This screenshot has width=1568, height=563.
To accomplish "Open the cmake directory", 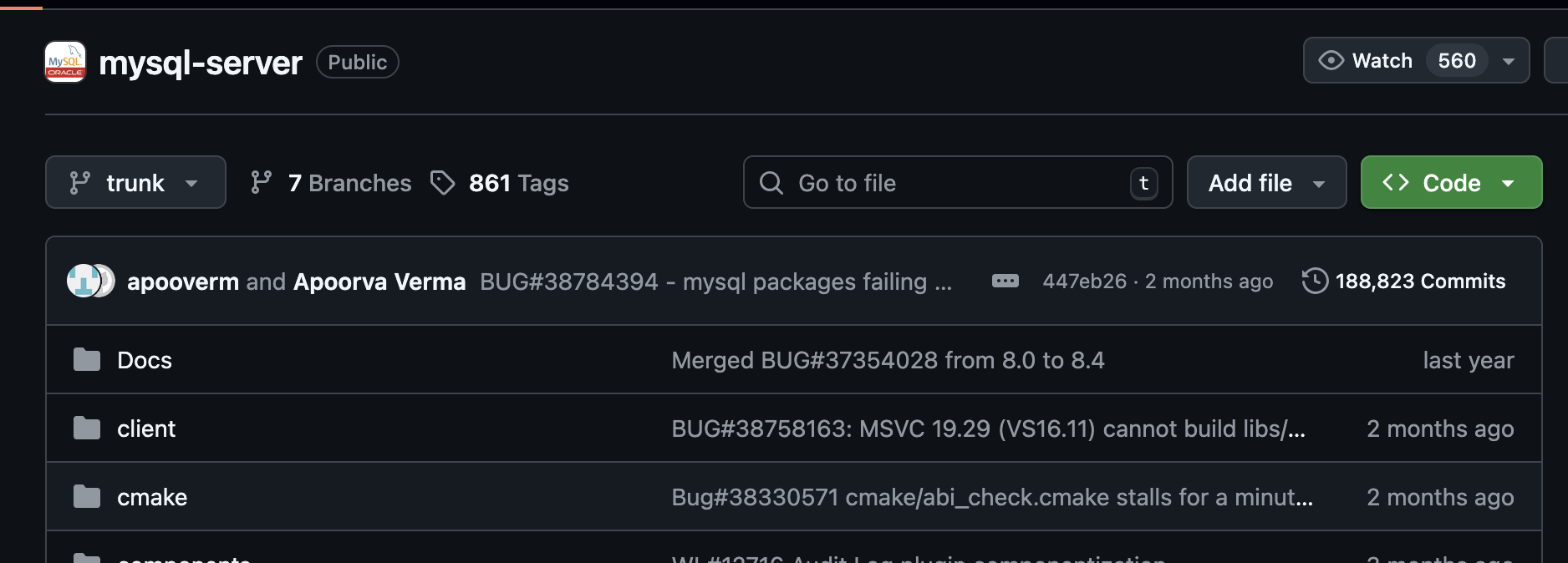I will [x=151, y=496].
